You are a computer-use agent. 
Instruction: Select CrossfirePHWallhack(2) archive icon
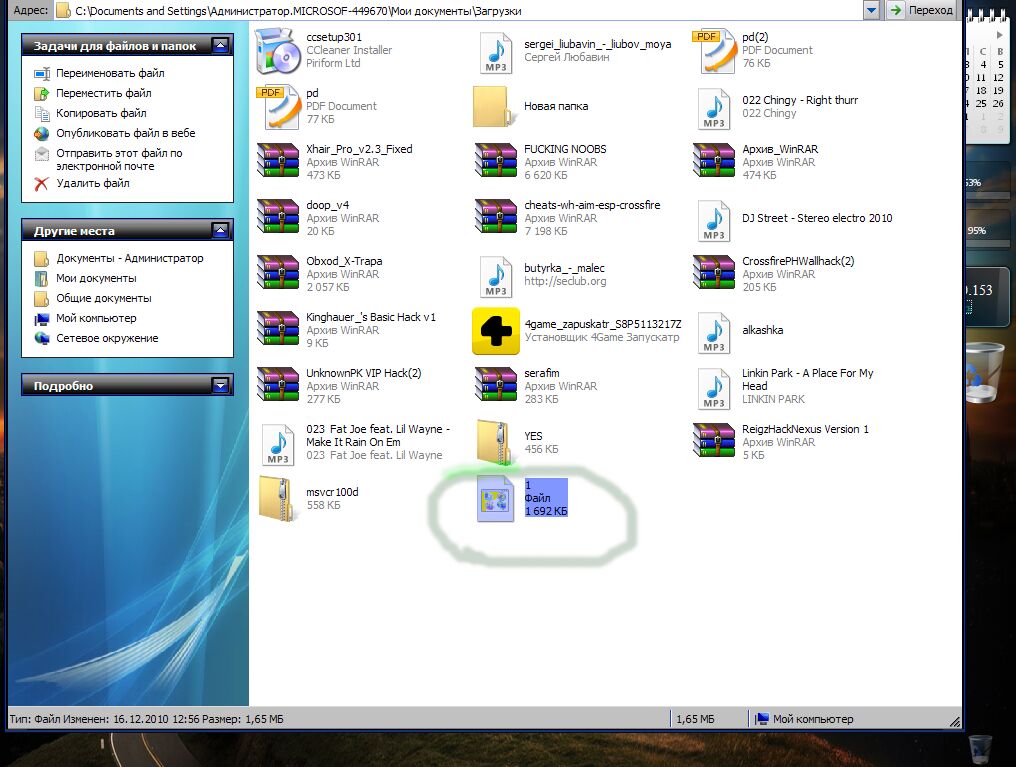714,272
